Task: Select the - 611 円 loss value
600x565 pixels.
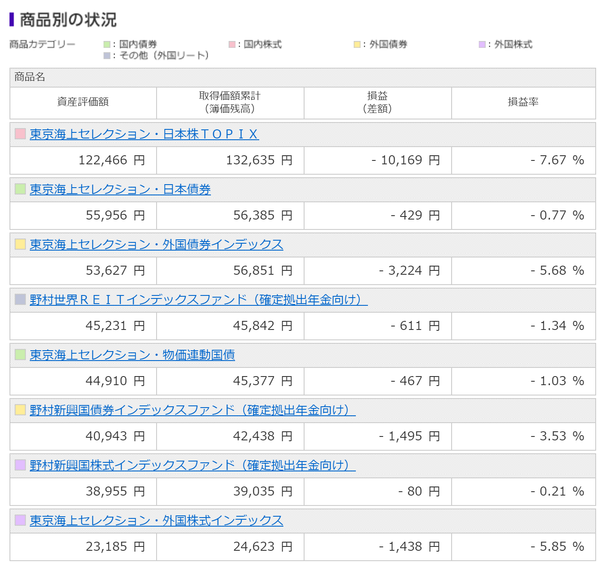Action: [415, 326]
